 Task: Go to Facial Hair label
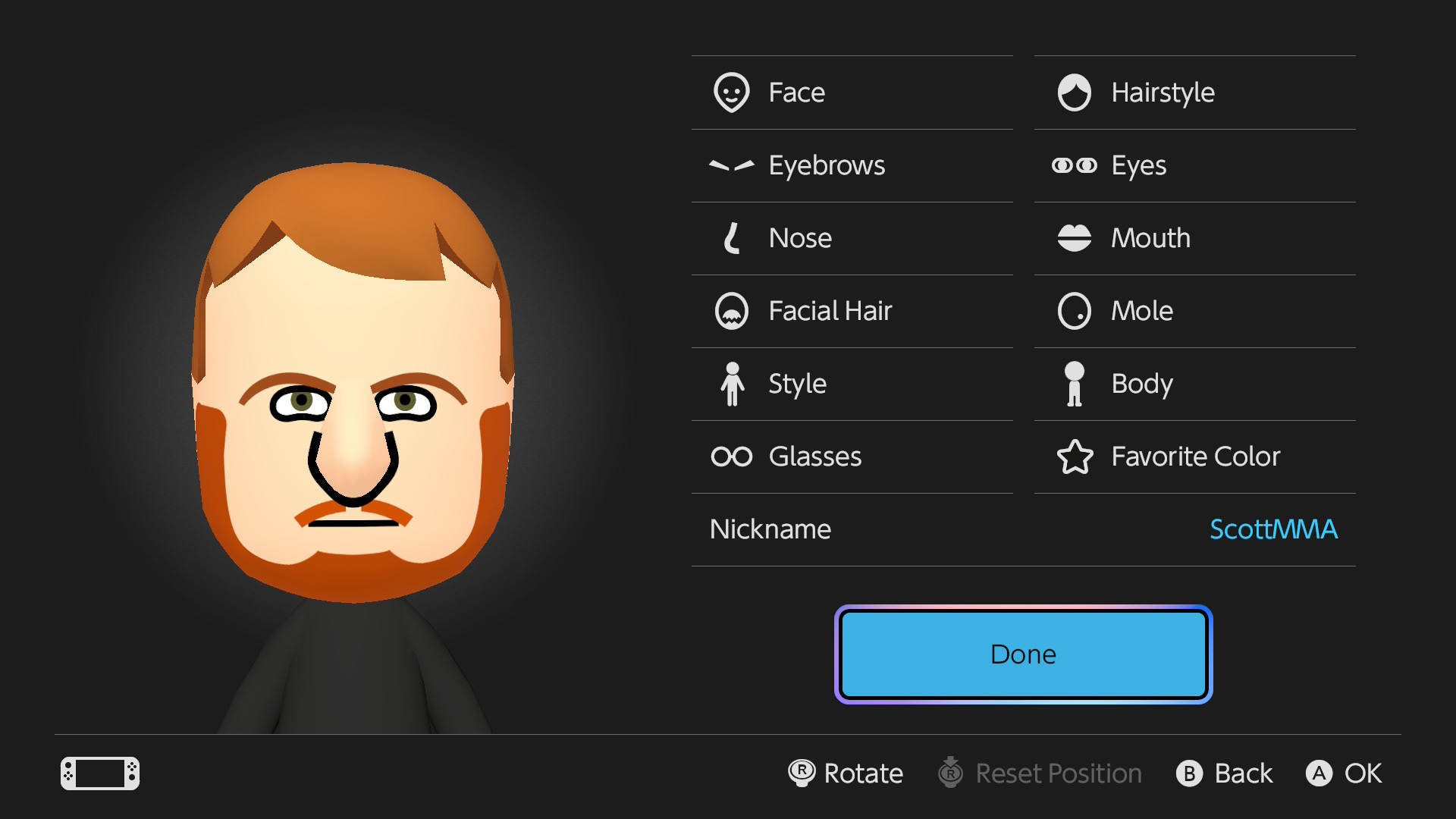[830, 311]
